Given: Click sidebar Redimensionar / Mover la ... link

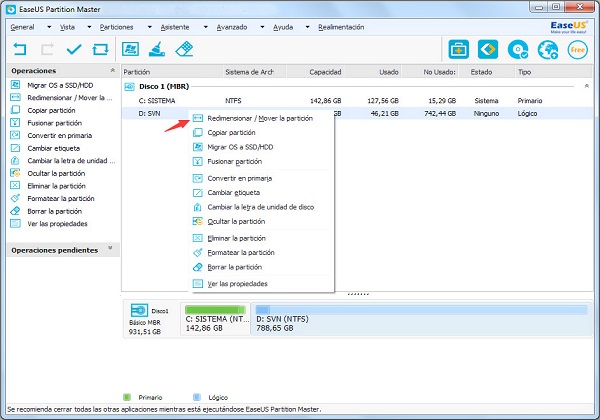Looking at the screenshot, I should point(70,98).
